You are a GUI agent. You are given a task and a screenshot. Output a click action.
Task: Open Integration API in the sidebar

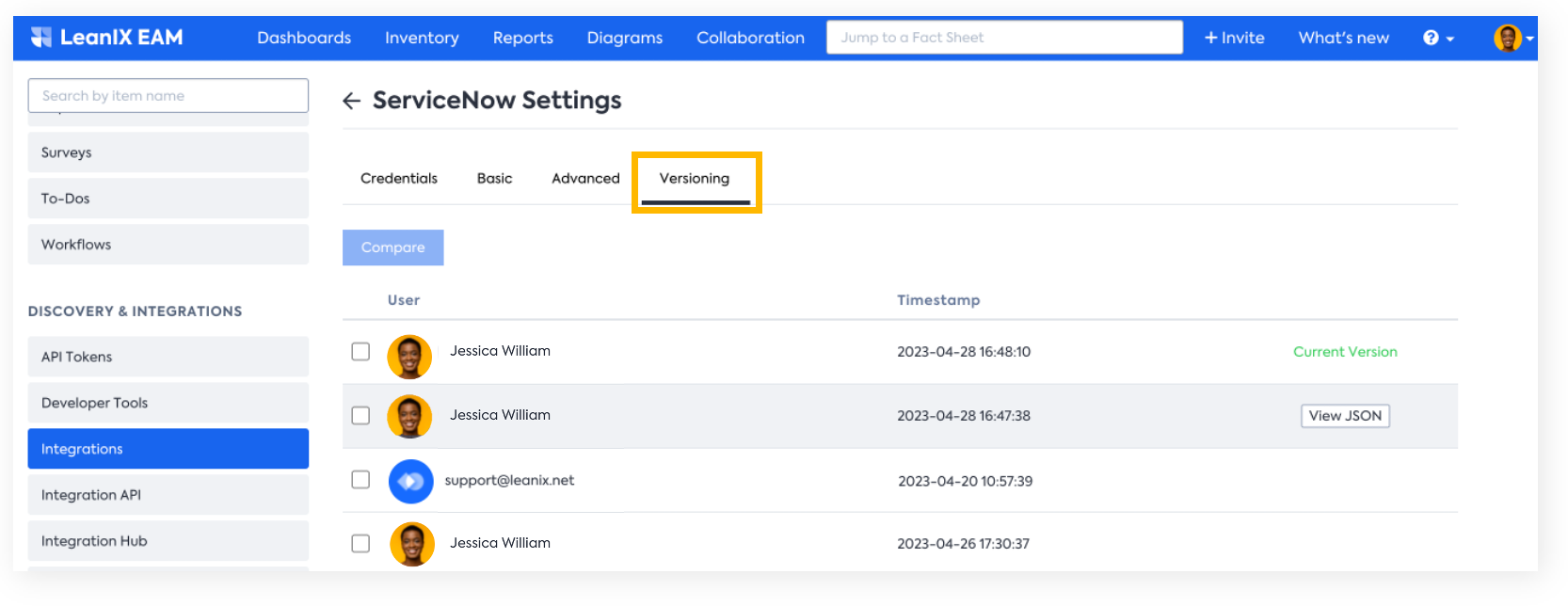168,495
